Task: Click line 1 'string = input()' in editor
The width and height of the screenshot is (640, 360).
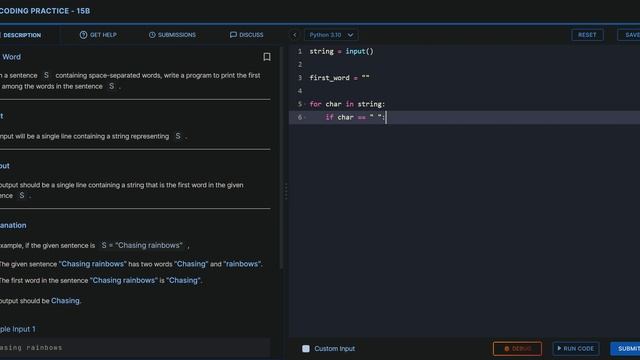Action: coord(341,51)
